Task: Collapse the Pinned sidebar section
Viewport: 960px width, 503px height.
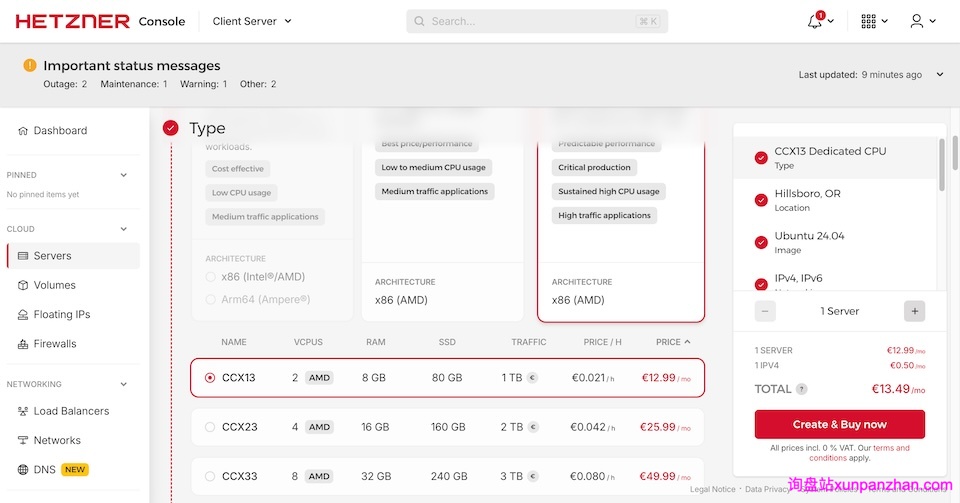Action: point(124,175)
